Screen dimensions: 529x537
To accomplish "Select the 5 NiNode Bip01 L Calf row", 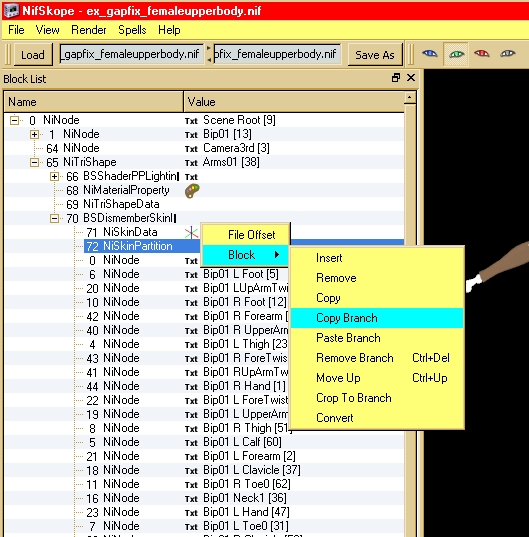I will (x=204, y=442).
